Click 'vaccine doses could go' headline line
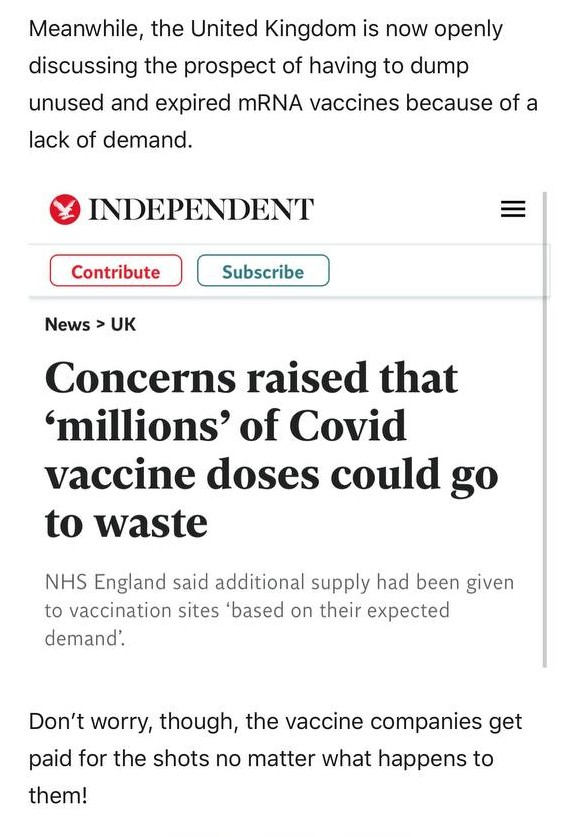The height and width of the screenshot is (837, 583). coord(271,475)
